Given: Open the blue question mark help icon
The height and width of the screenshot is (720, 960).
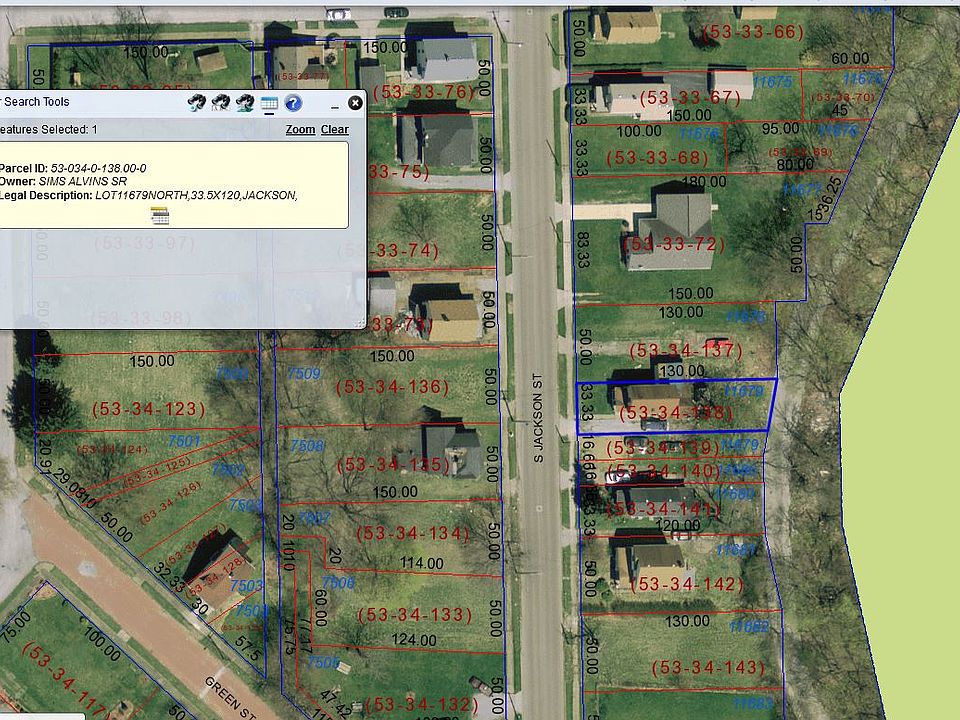Looking at the screenshot, I should click(293, 103).
